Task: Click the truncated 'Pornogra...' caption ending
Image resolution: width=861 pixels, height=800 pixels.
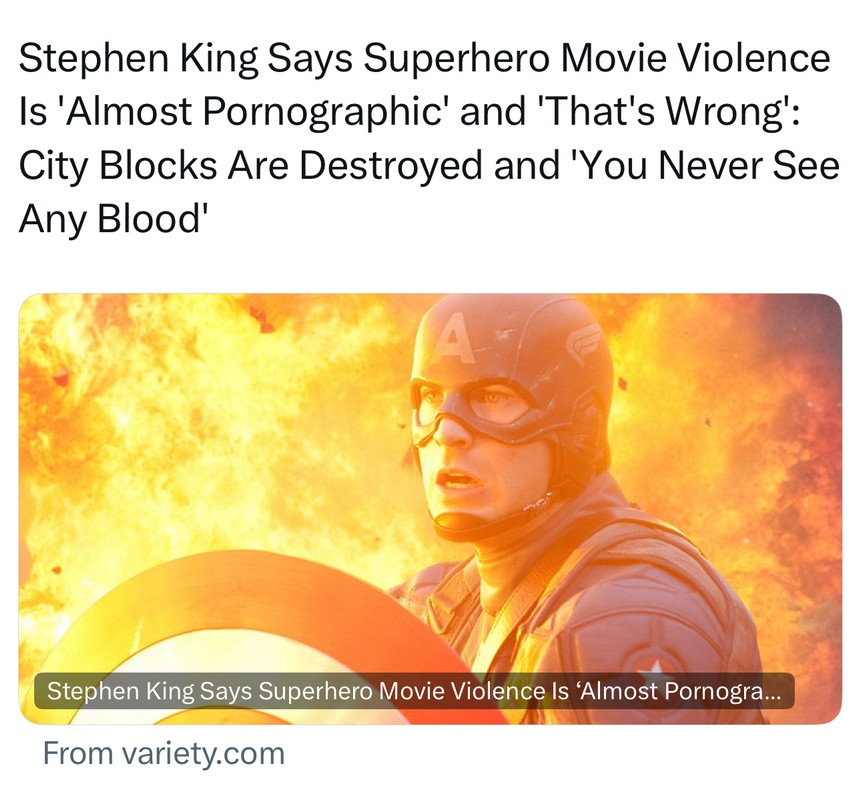Action: (x=723, y=692)
